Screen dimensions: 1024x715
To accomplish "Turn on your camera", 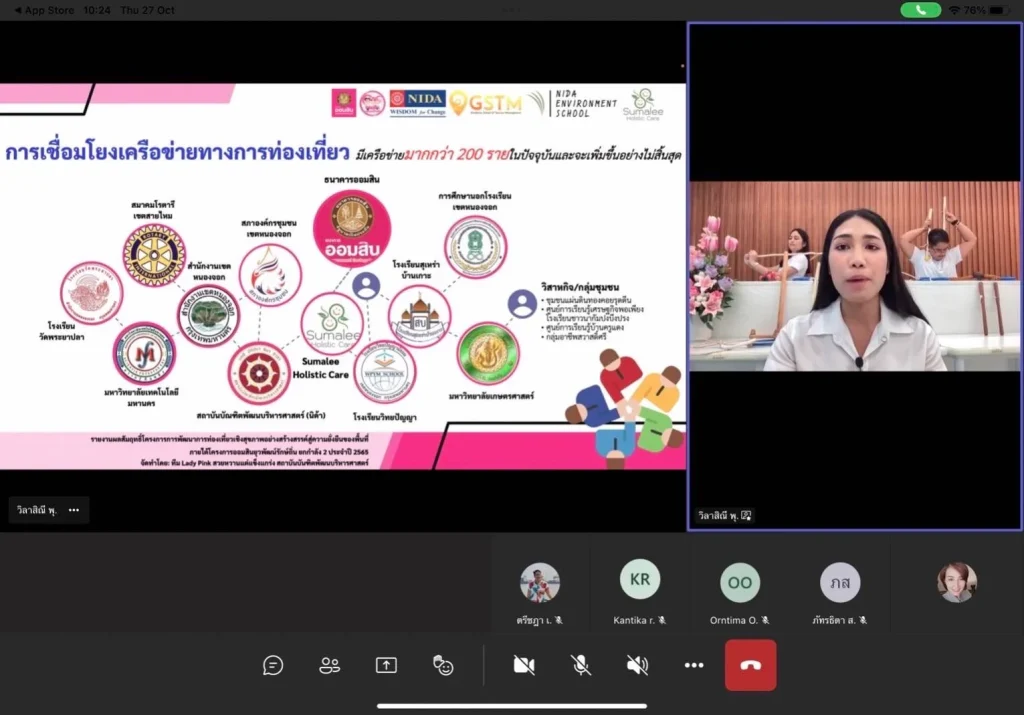I will pos(524,665).
